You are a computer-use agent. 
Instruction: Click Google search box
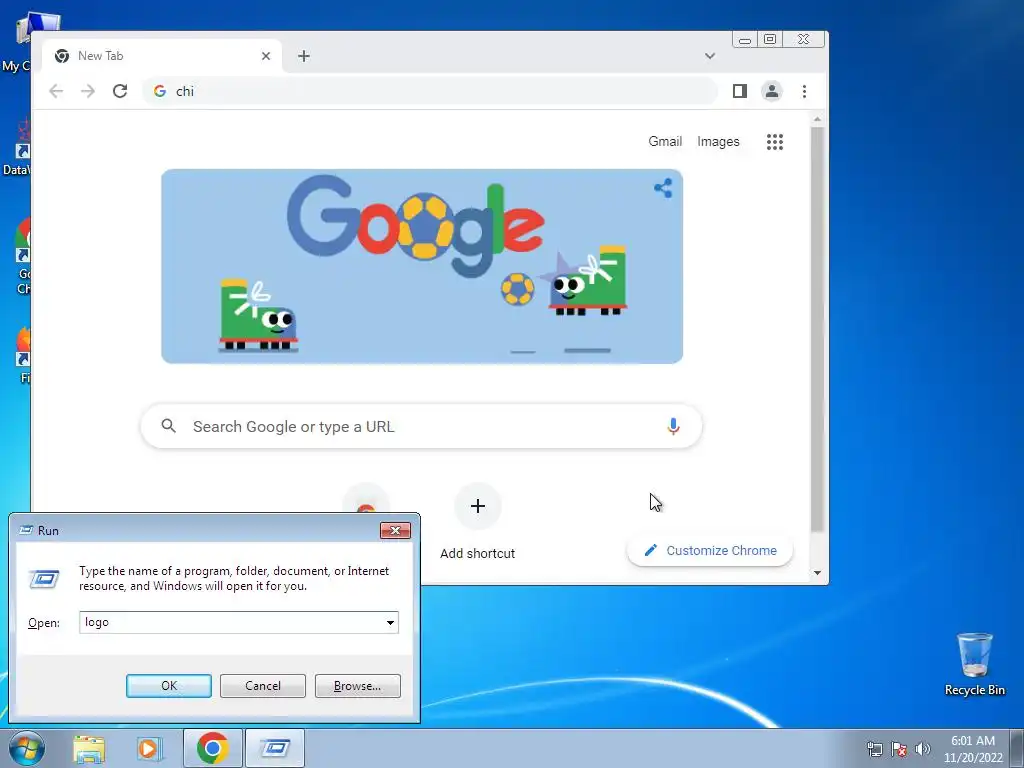421,426
